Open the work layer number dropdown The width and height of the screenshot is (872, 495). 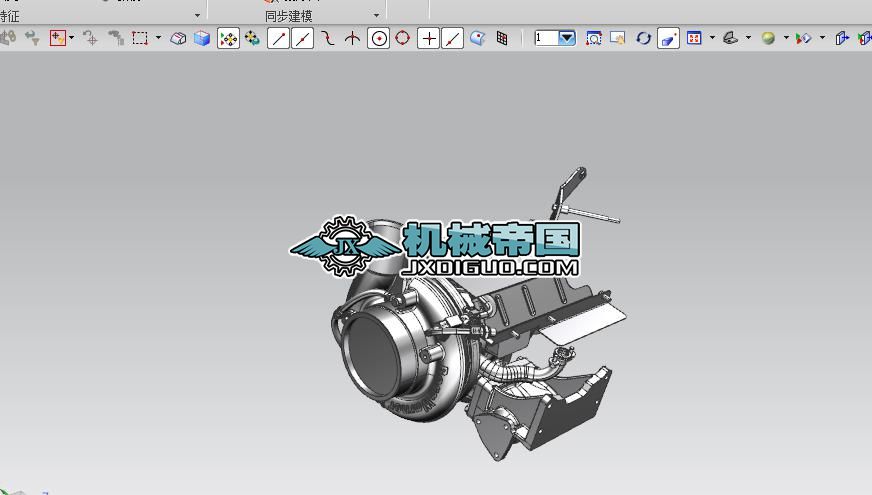point(567,38)
